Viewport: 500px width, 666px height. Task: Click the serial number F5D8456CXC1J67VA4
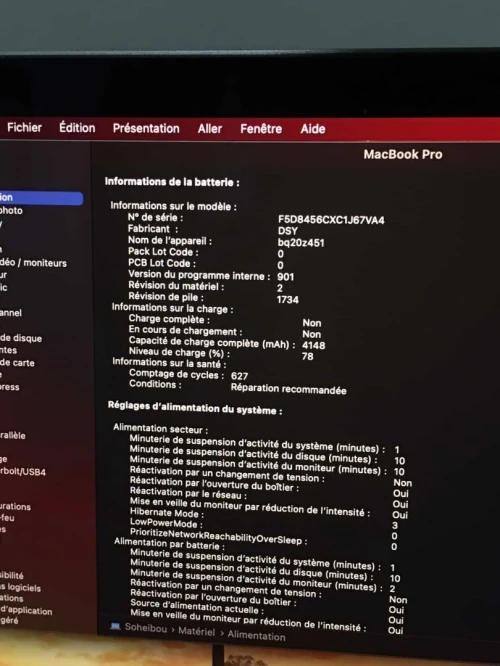pos(331,220)
